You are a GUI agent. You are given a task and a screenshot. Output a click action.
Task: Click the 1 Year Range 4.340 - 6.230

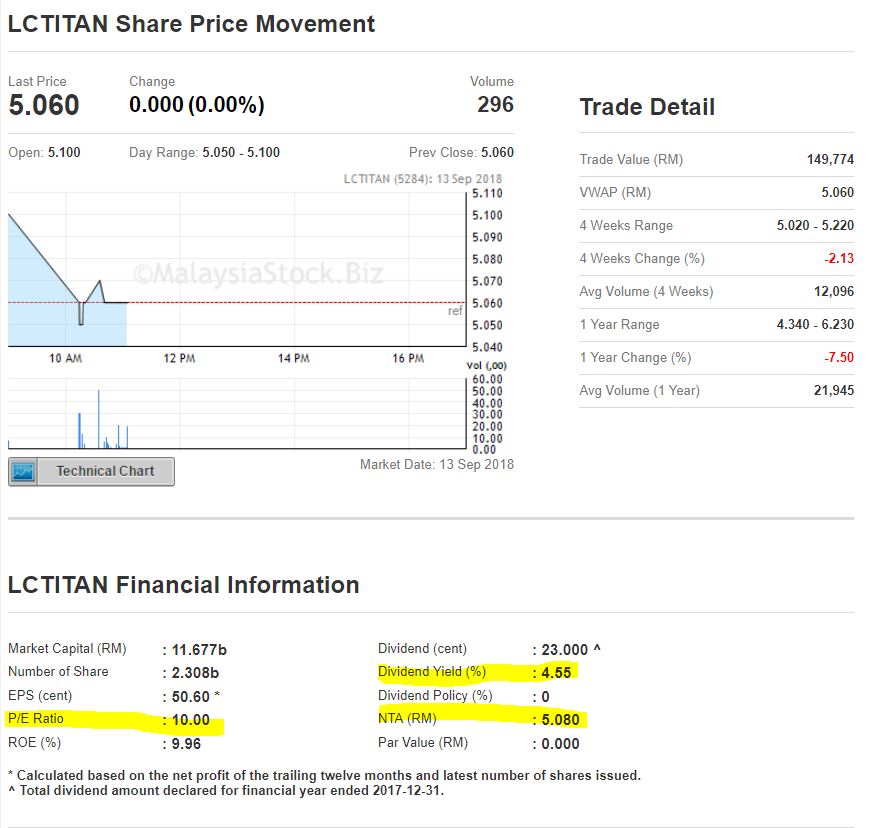pos(815,324)
